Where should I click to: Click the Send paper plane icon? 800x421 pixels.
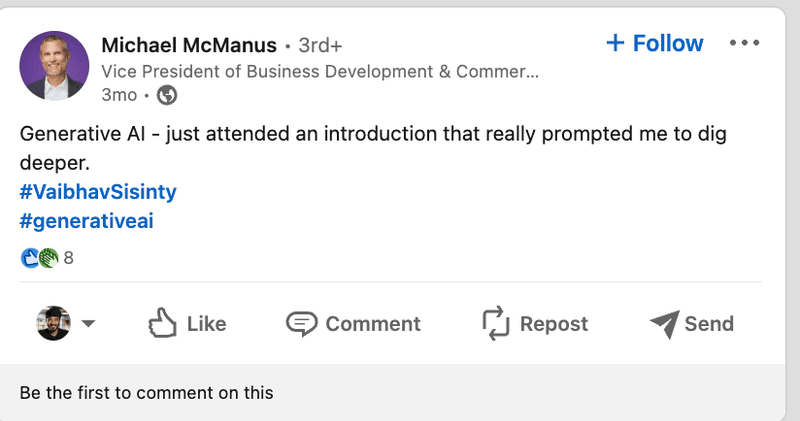(x=664, y=323)
